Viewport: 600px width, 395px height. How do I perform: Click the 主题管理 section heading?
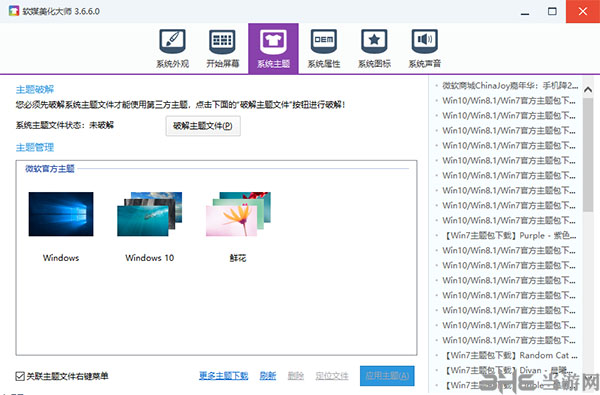[35, 147]
